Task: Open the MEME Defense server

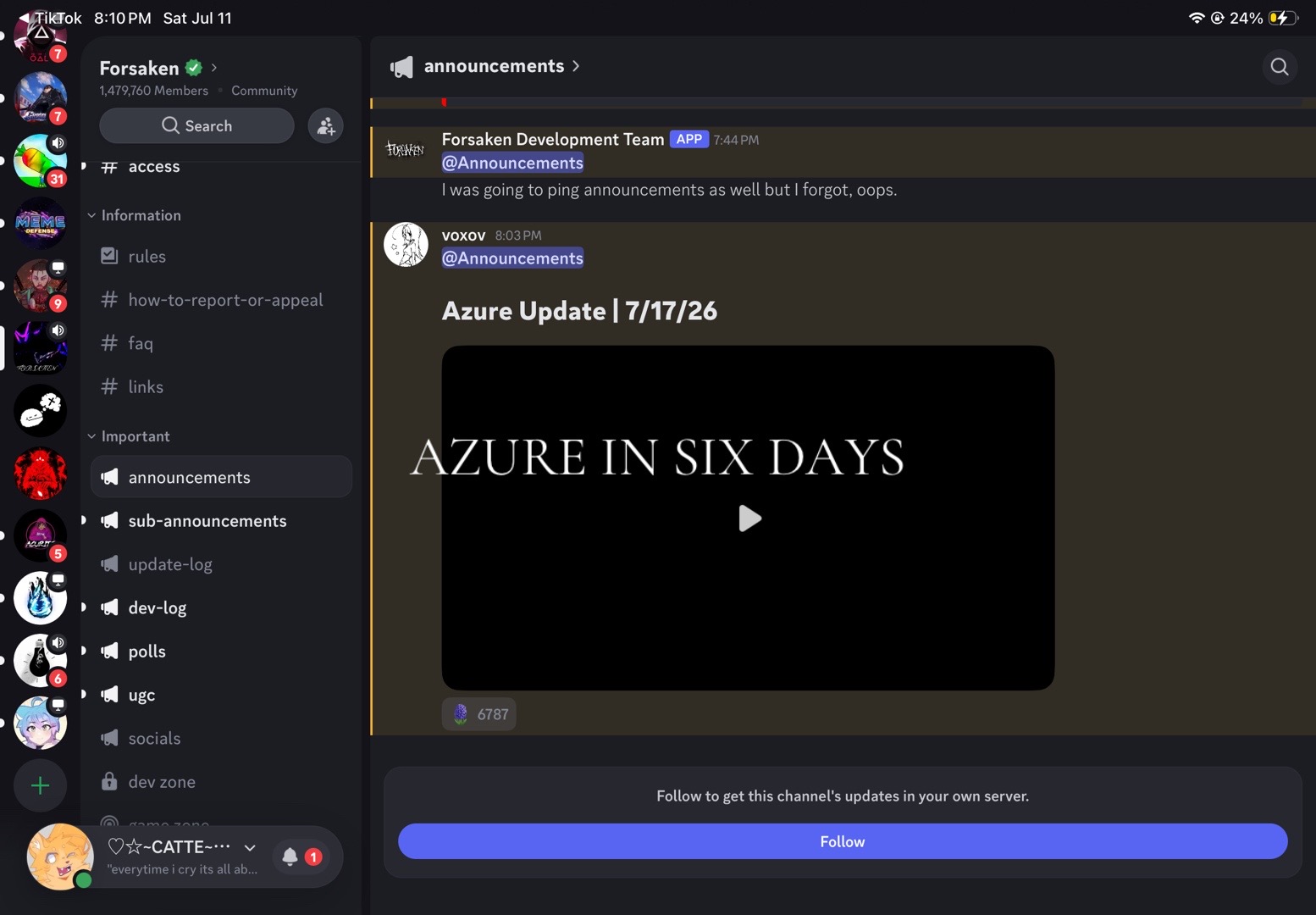Action: pos(40,224)
